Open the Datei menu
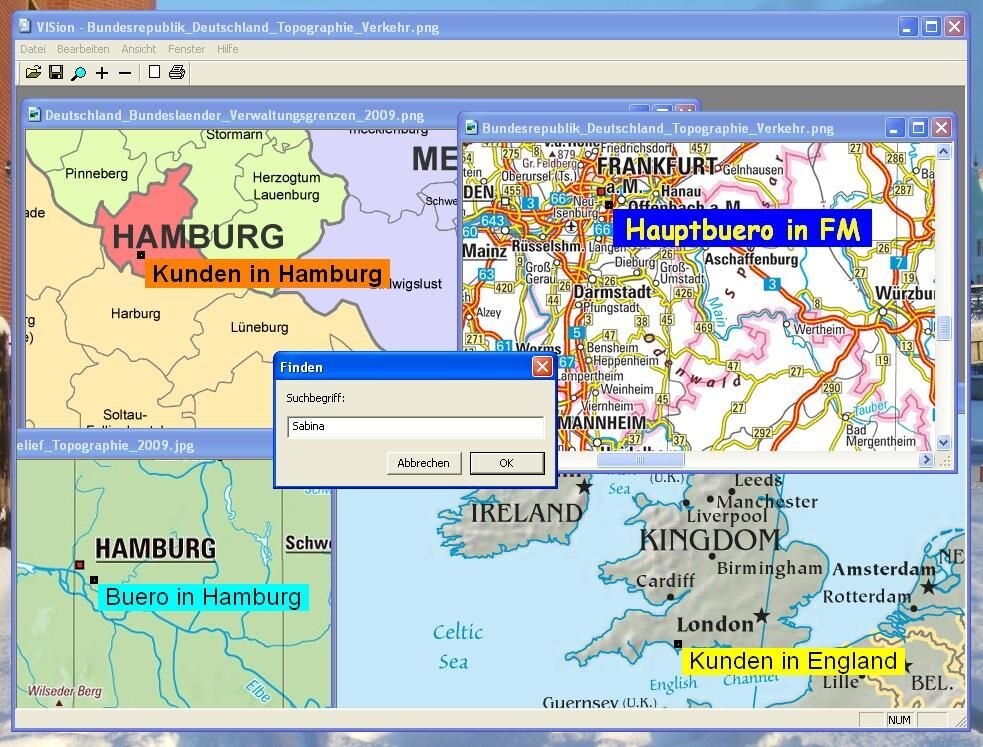This screenshot has height=747, width=983. [x=33, y=49]
